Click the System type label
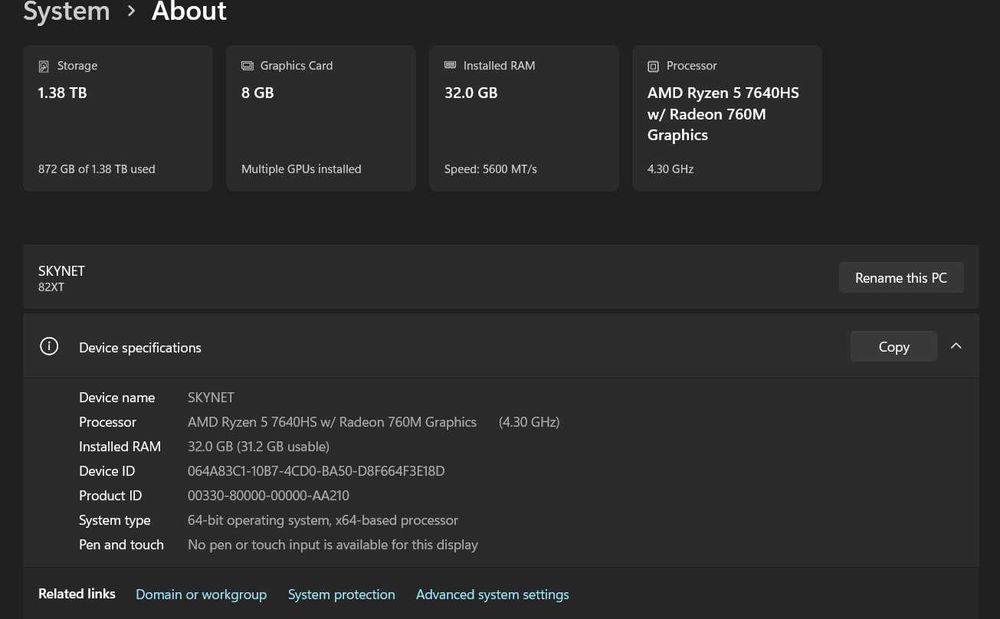Image resolution: width=1000 pixels, height=619 pixels. tap(115, 520)
